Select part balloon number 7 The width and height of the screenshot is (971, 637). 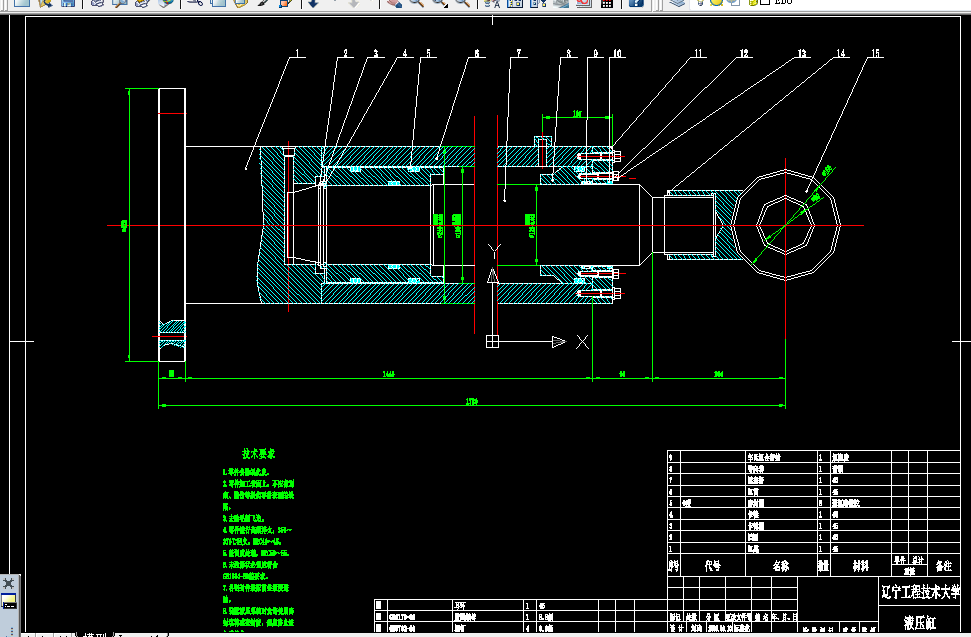[519, 53]
